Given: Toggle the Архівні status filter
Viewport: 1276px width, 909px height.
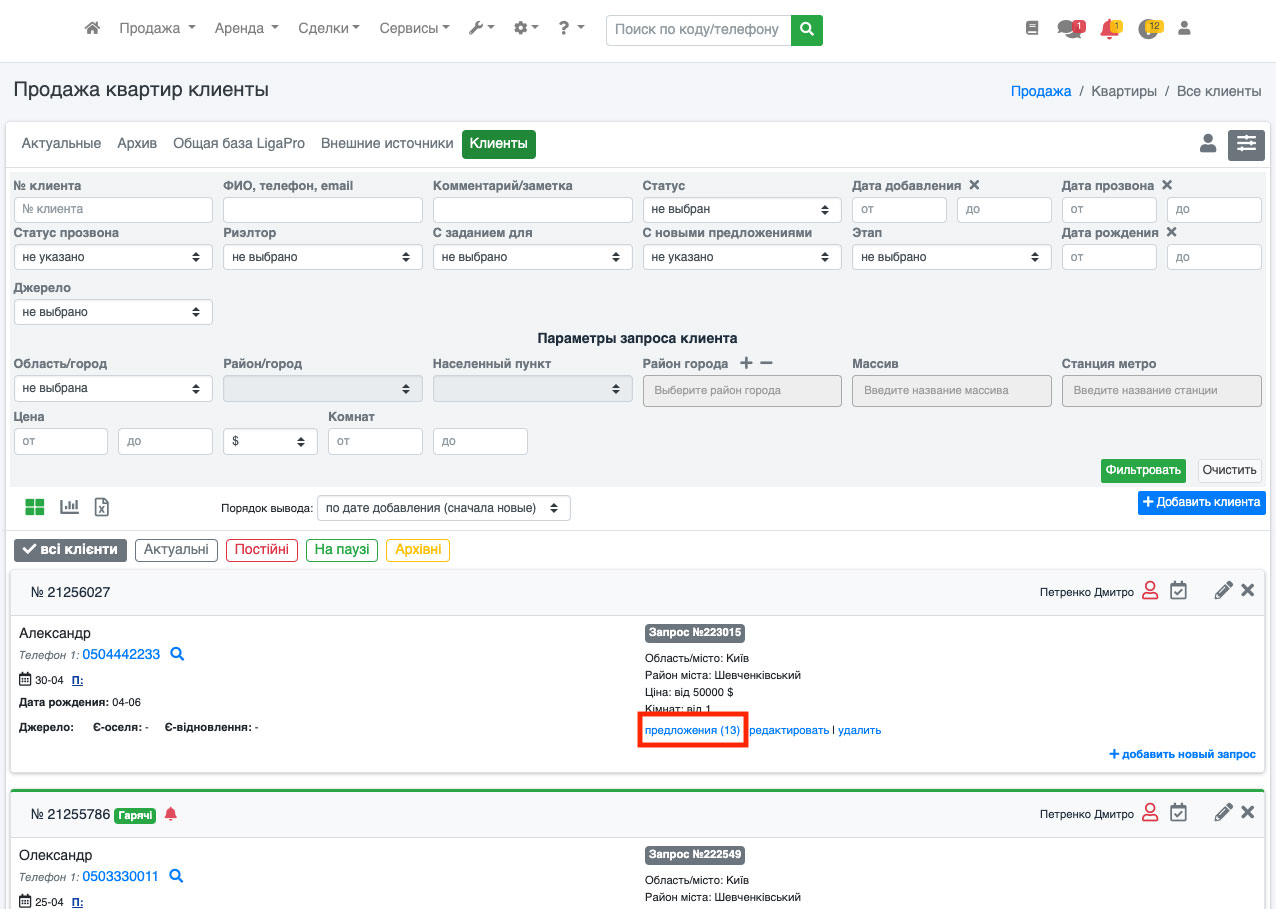Looking at the screenshot, I should pyautogui.click(x=418, y=550).
